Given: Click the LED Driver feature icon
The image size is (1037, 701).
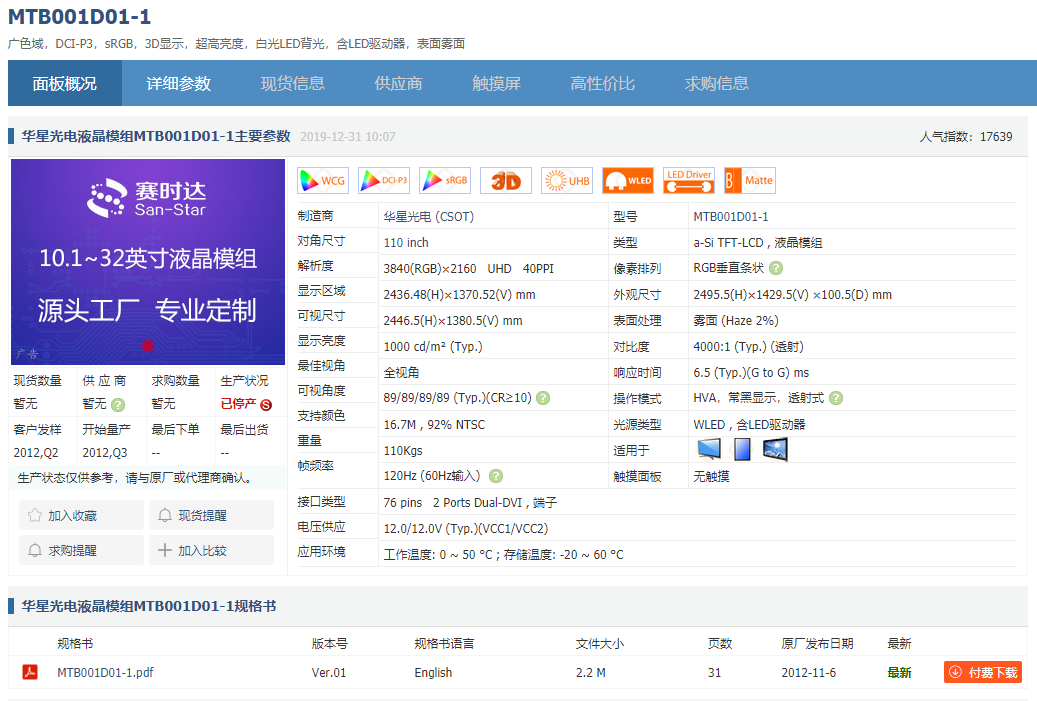Looking at the screenshot, I should 689,180.
